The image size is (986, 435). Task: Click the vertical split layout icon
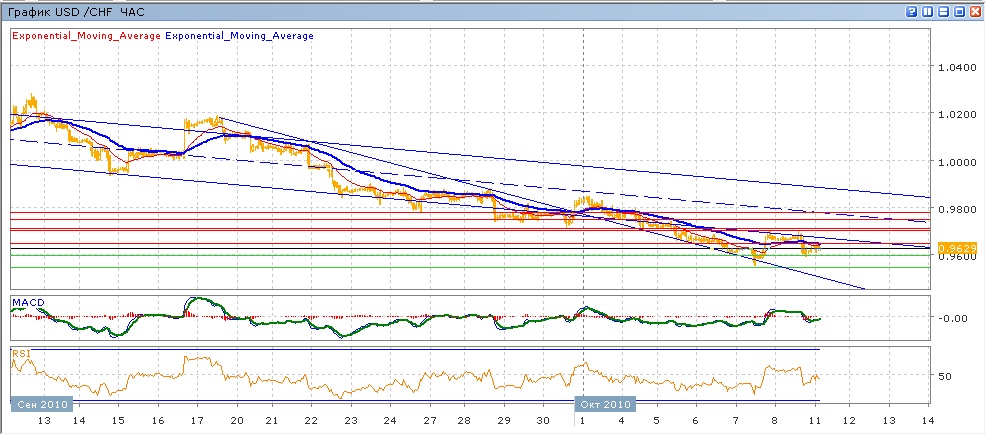(928, 11)
